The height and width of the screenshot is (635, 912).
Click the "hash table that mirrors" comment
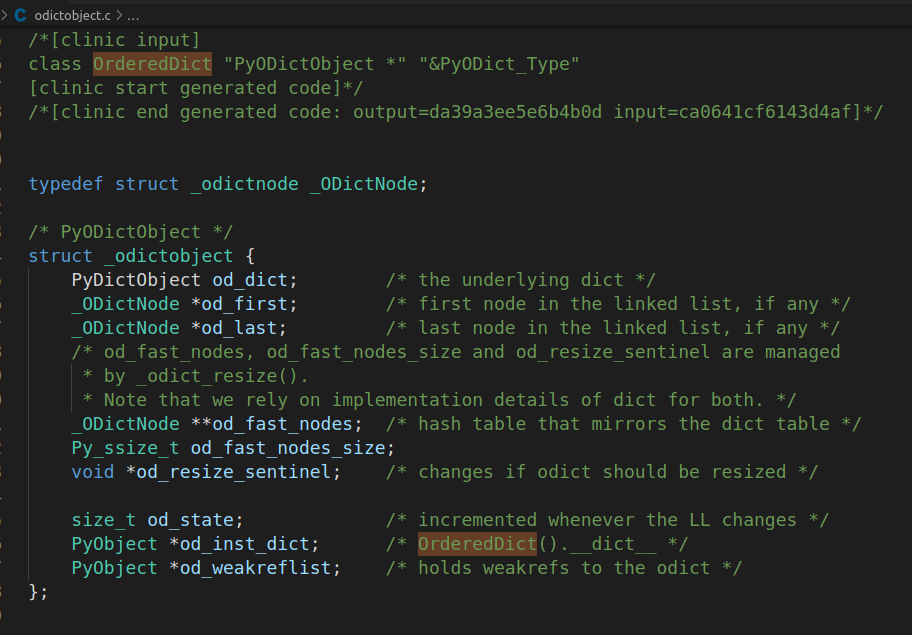pyautogui.click(x=623, y=424)
